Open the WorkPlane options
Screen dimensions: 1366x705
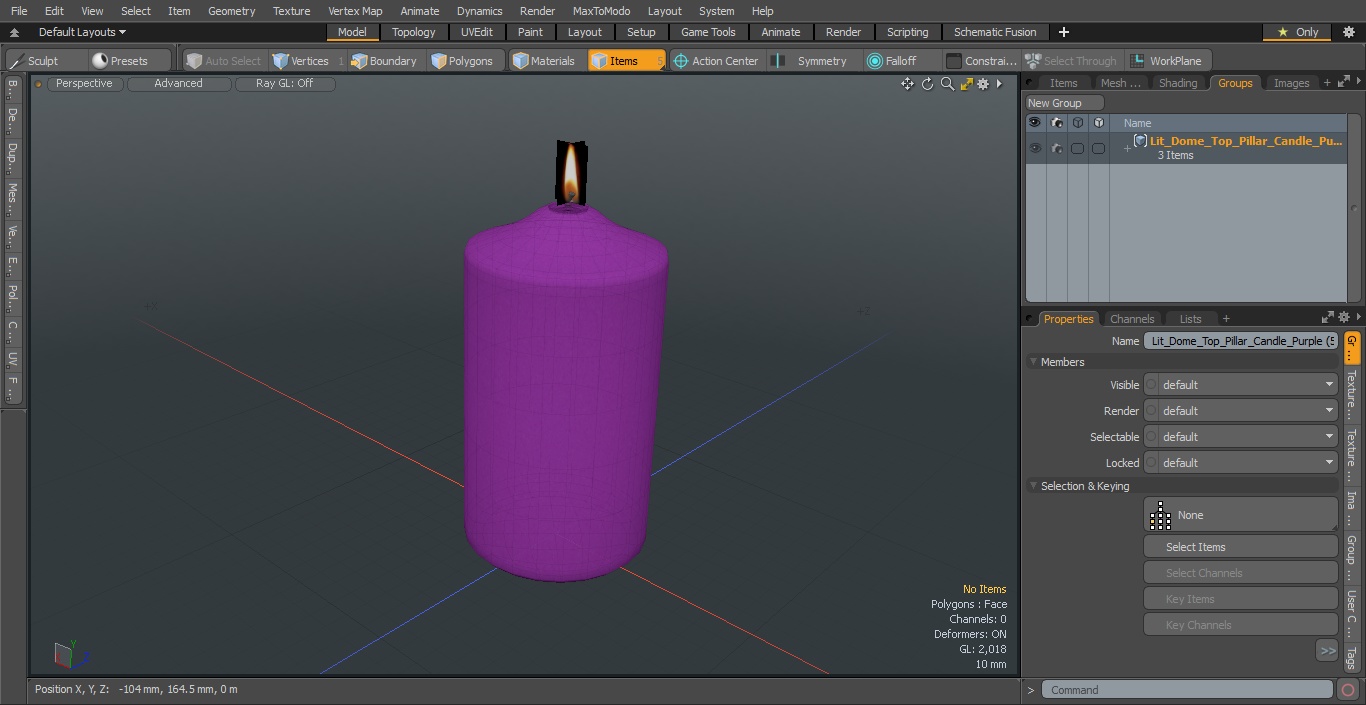click(x=1167, y=61)
